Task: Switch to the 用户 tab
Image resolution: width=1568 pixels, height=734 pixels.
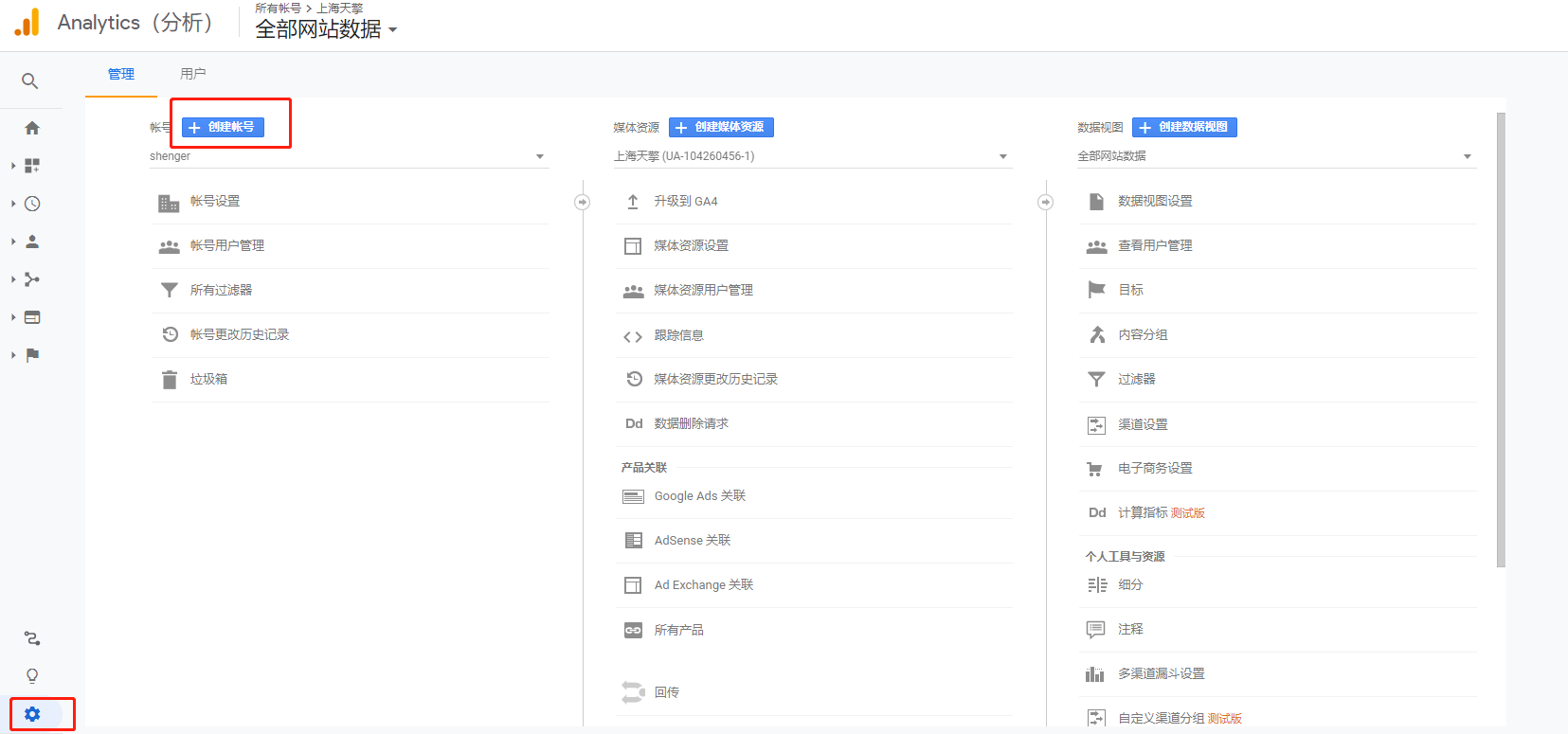Action: (x=193, y=74)
